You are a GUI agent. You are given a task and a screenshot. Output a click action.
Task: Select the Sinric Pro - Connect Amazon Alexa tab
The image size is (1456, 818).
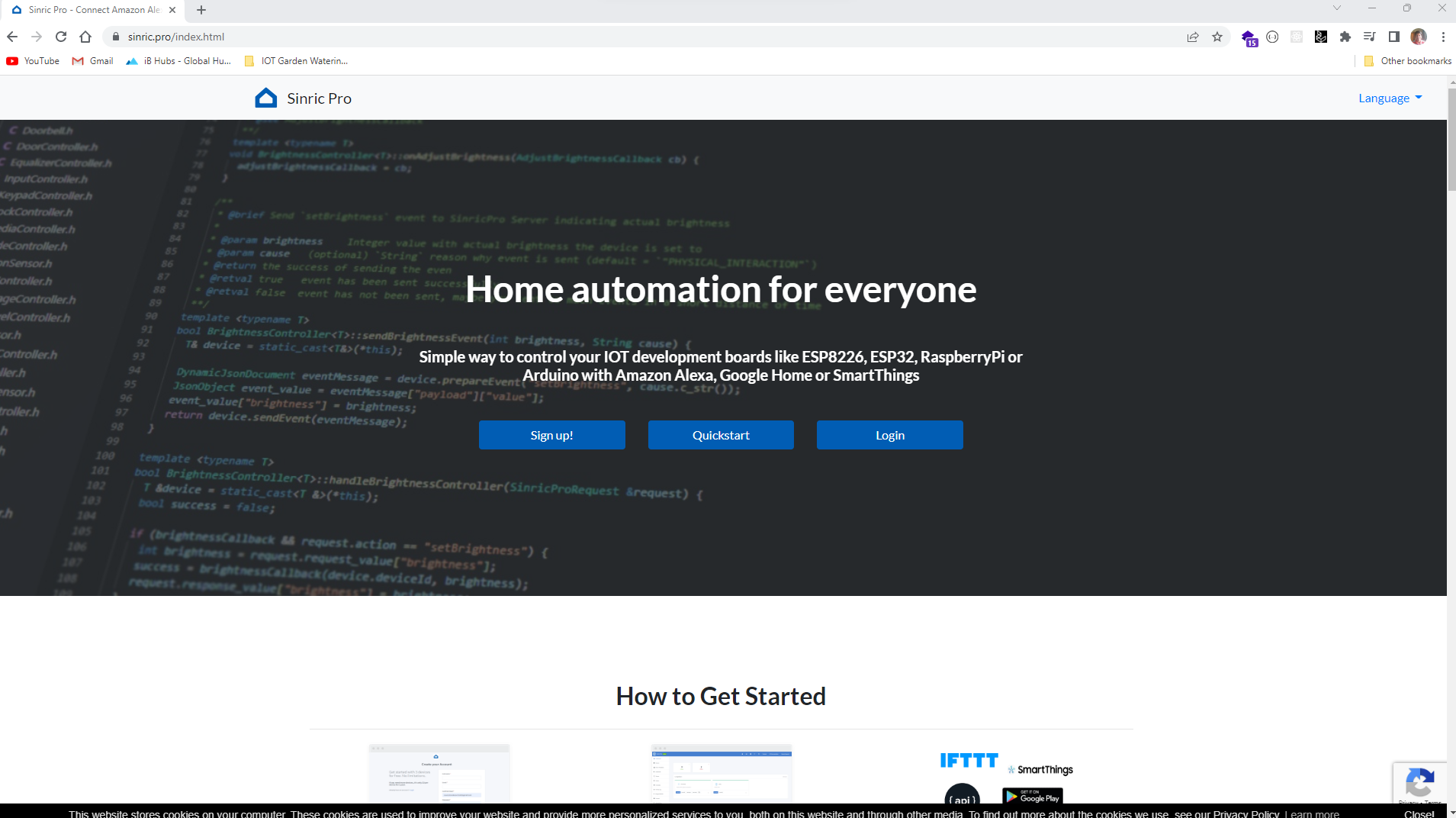[93, 10]
